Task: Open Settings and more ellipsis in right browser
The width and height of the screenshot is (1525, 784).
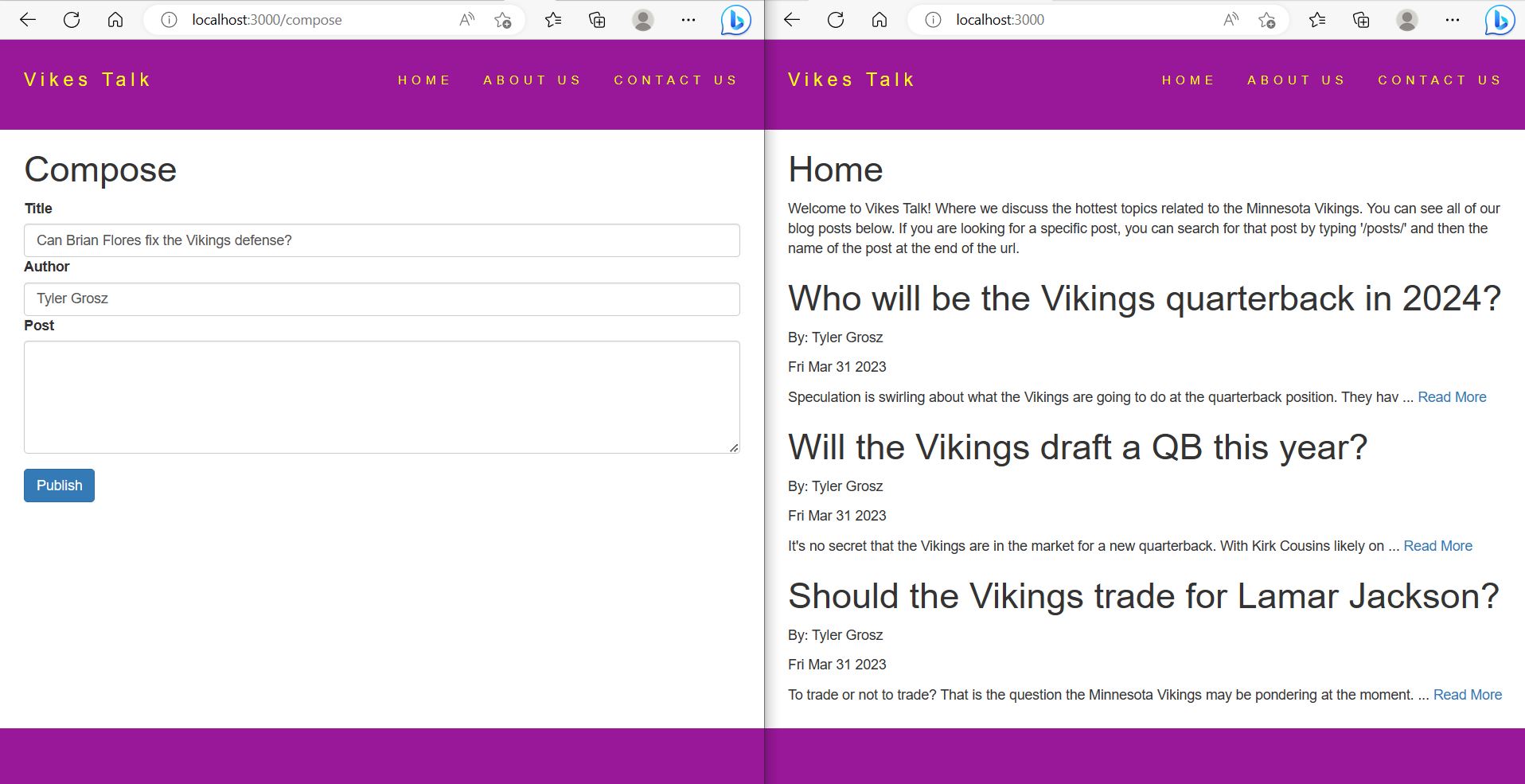Action: [x=1453, y=20]
